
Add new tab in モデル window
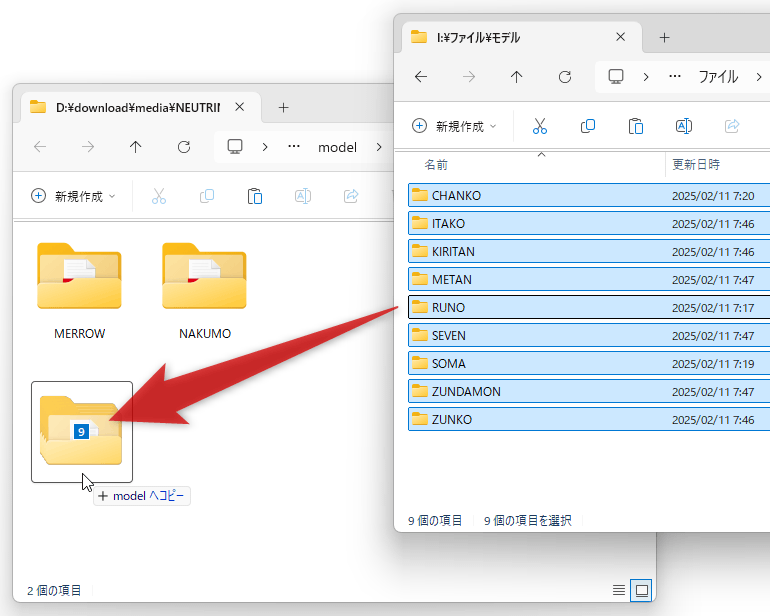click(x=664, y=37)
